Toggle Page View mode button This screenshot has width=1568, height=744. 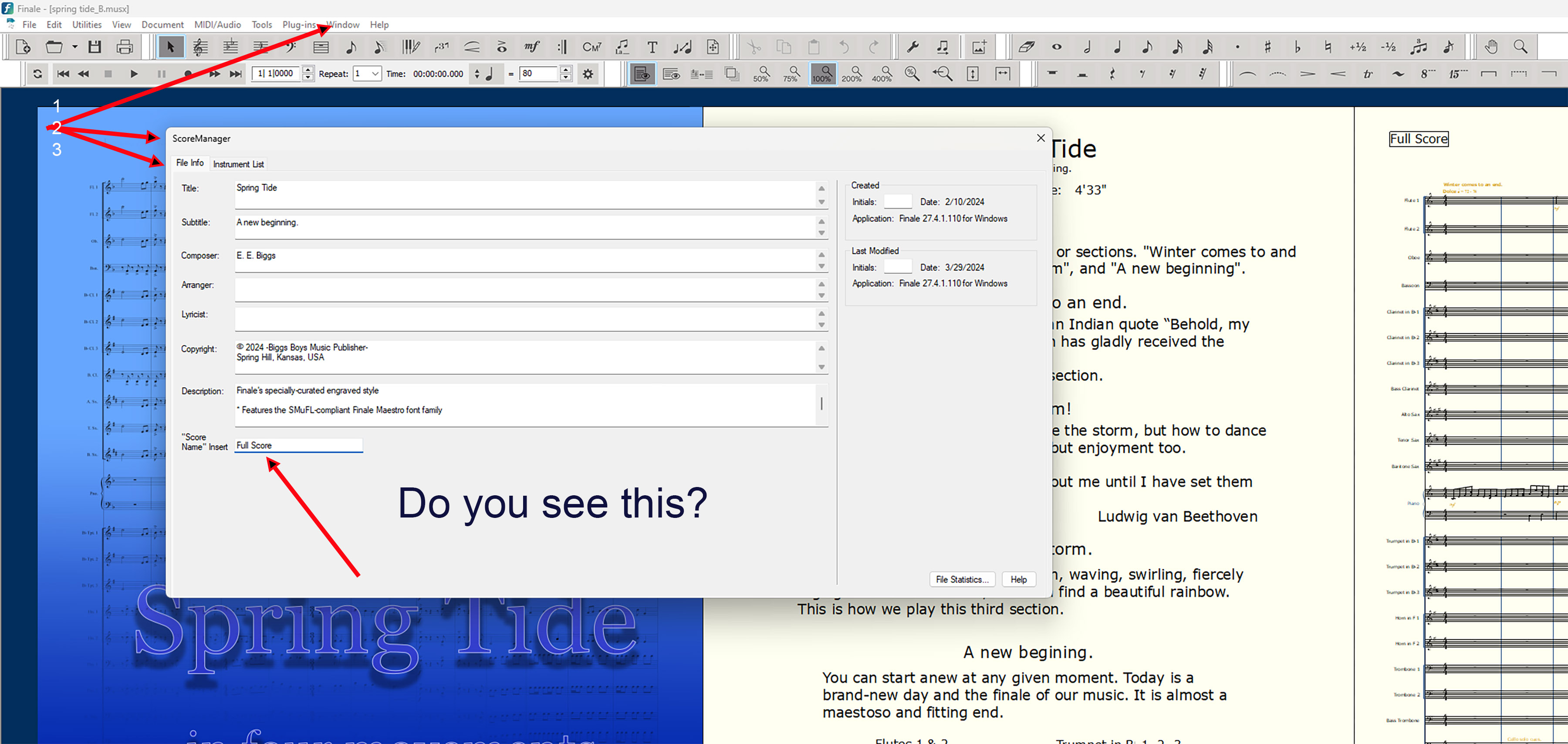tap(642, 74)
